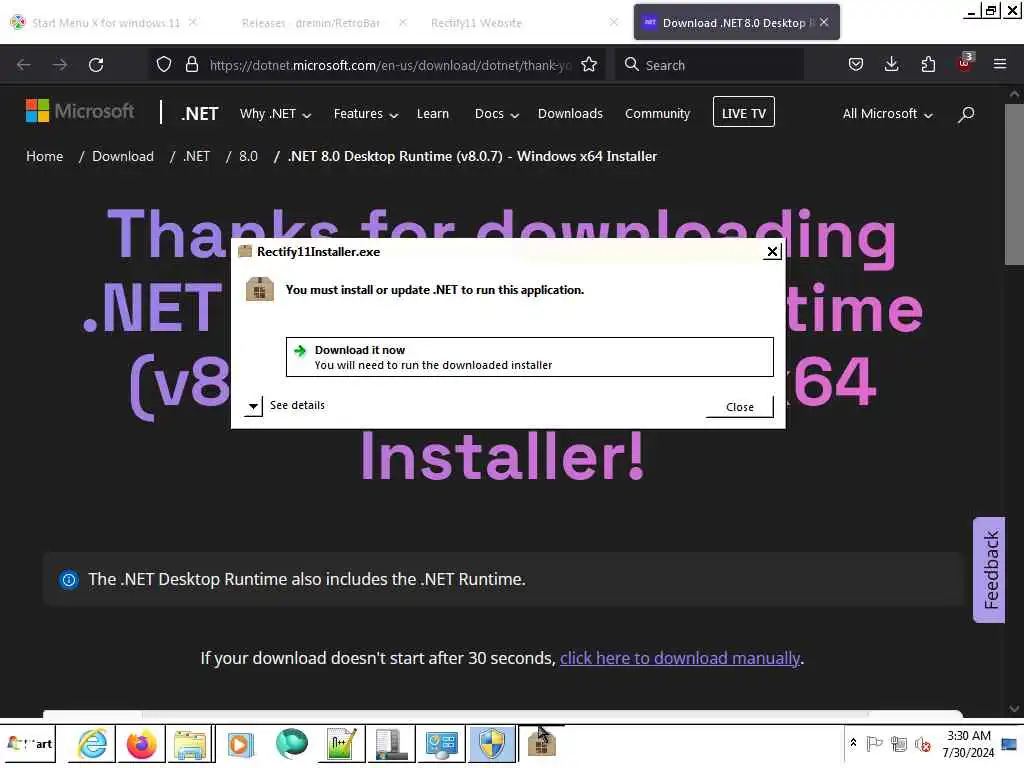Open the green chart notepad taskbar icon
This screenshot has width=1024, height=768.
pyautogui.click(x=341, y=744)
